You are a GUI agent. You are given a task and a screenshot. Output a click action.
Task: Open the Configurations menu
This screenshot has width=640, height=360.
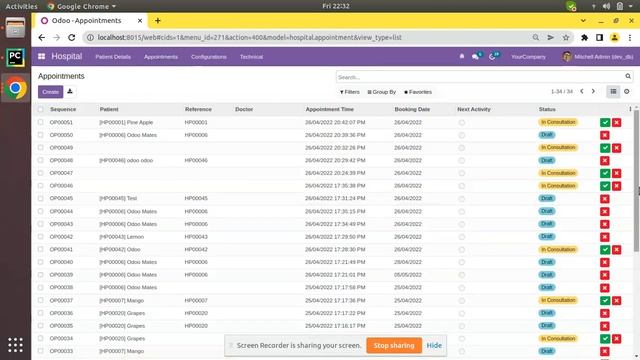coord(209,57)
